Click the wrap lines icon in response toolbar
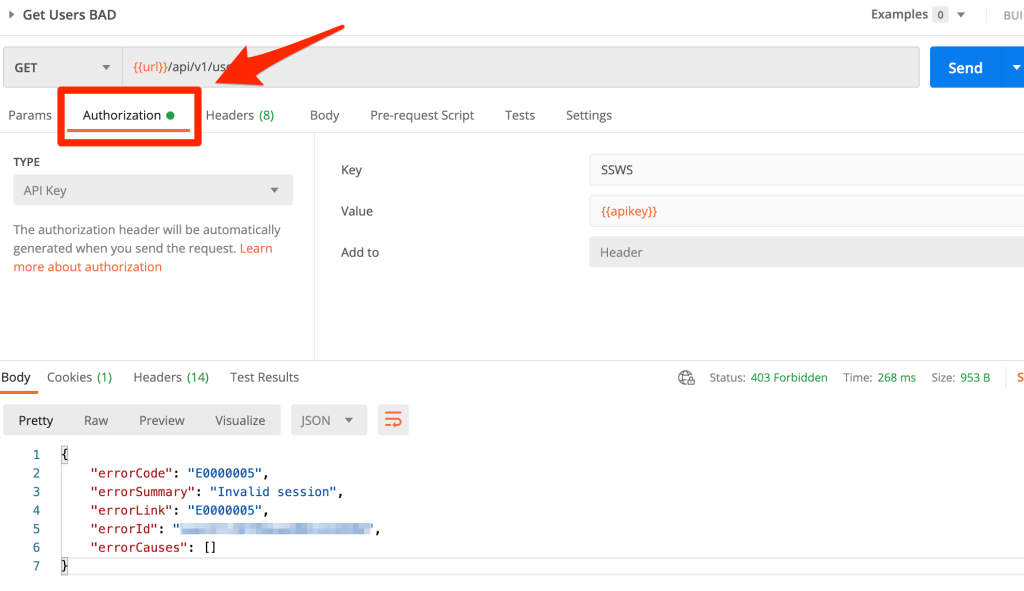The width and height of the screenshot is (1024, 591). [393, 420]
